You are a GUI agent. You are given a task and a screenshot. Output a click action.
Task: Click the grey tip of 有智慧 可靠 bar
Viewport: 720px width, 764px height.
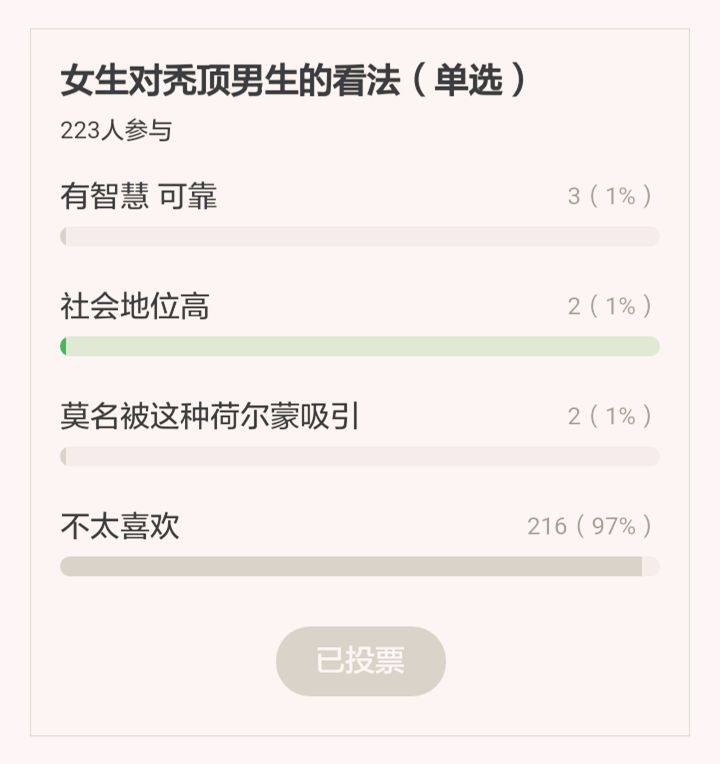coord(64,237)
